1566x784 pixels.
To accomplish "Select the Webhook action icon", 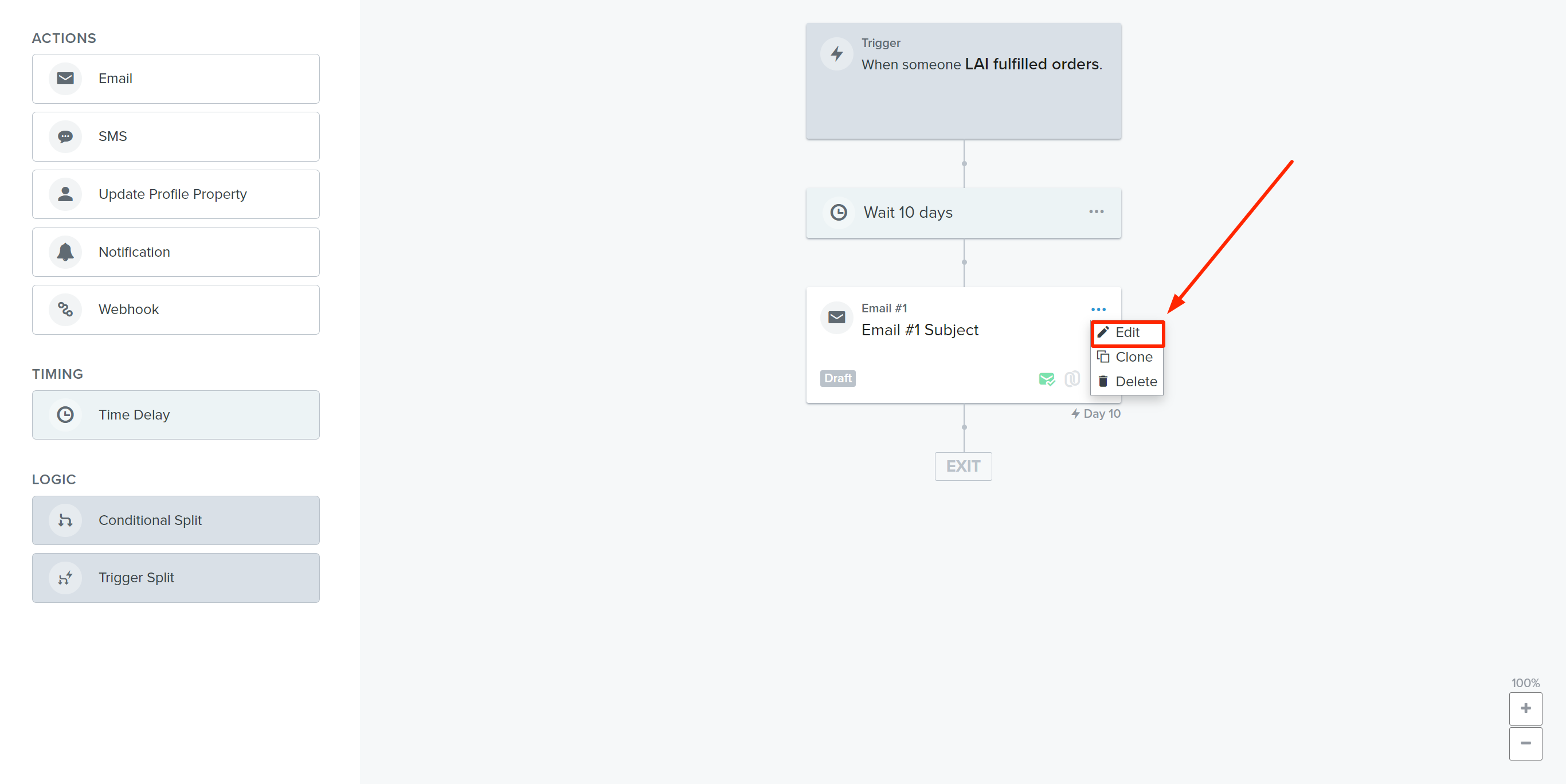I will point(65,309).
